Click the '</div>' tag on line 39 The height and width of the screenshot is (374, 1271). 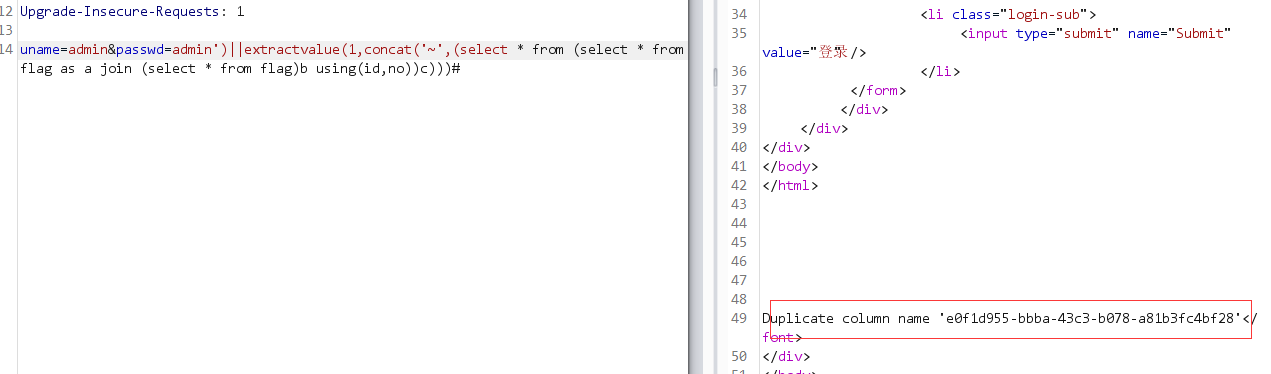(x=824, y=128)
